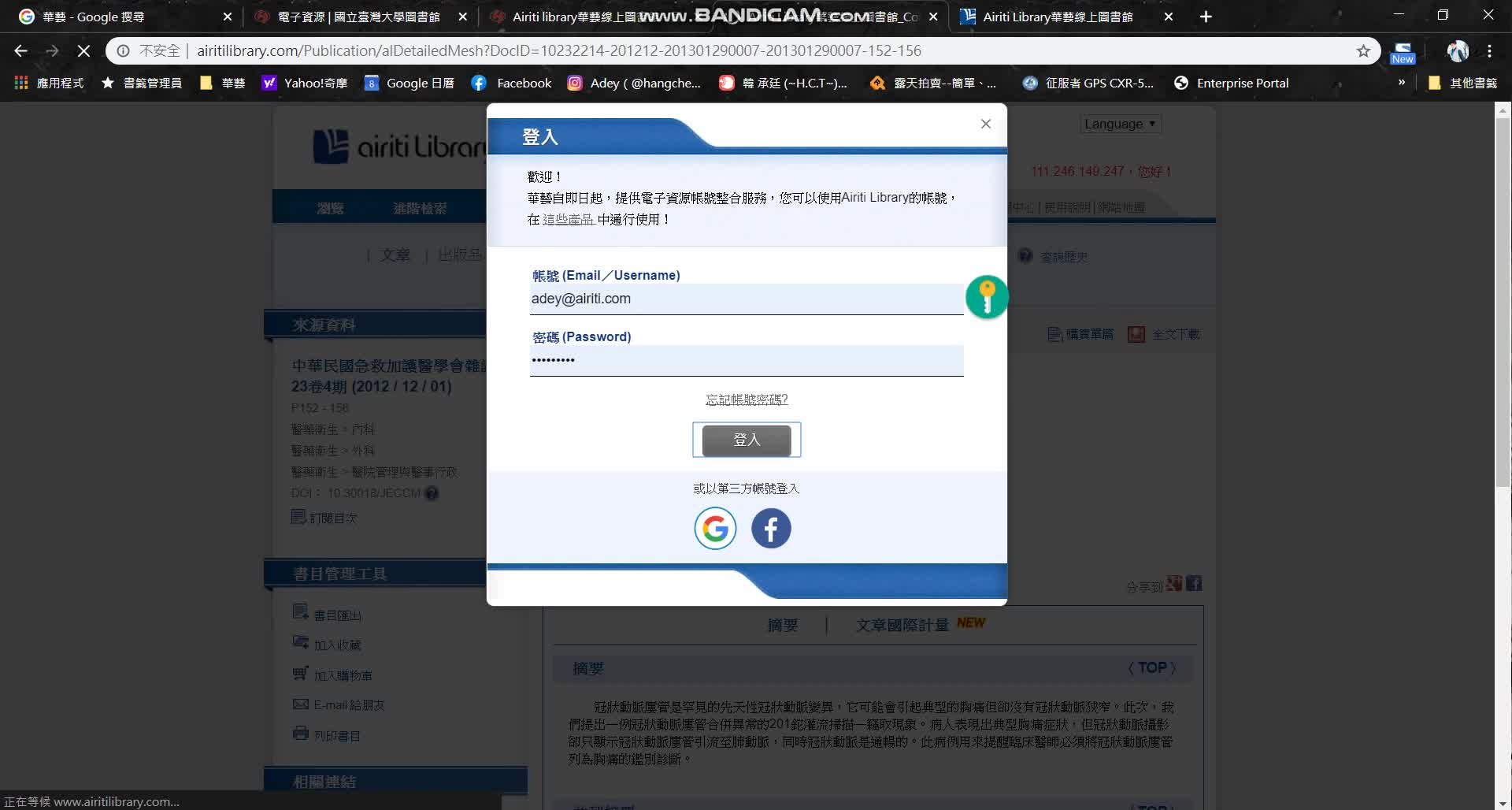Screen dimensions: 1512x810
Task: Open the Chrome three-dot menu
Action: coord(1489,50)
